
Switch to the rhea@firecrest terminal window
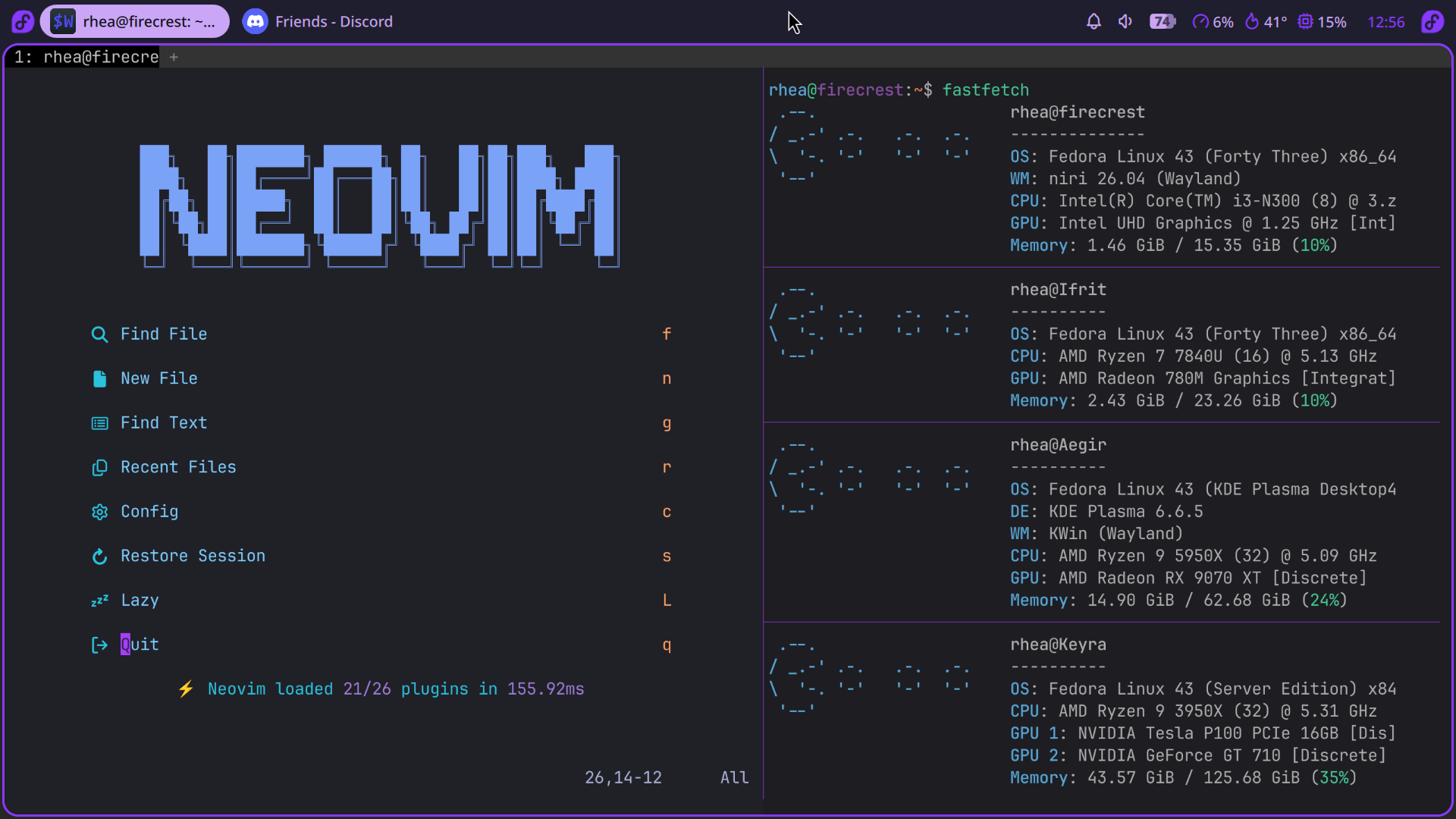coord(135,21)
